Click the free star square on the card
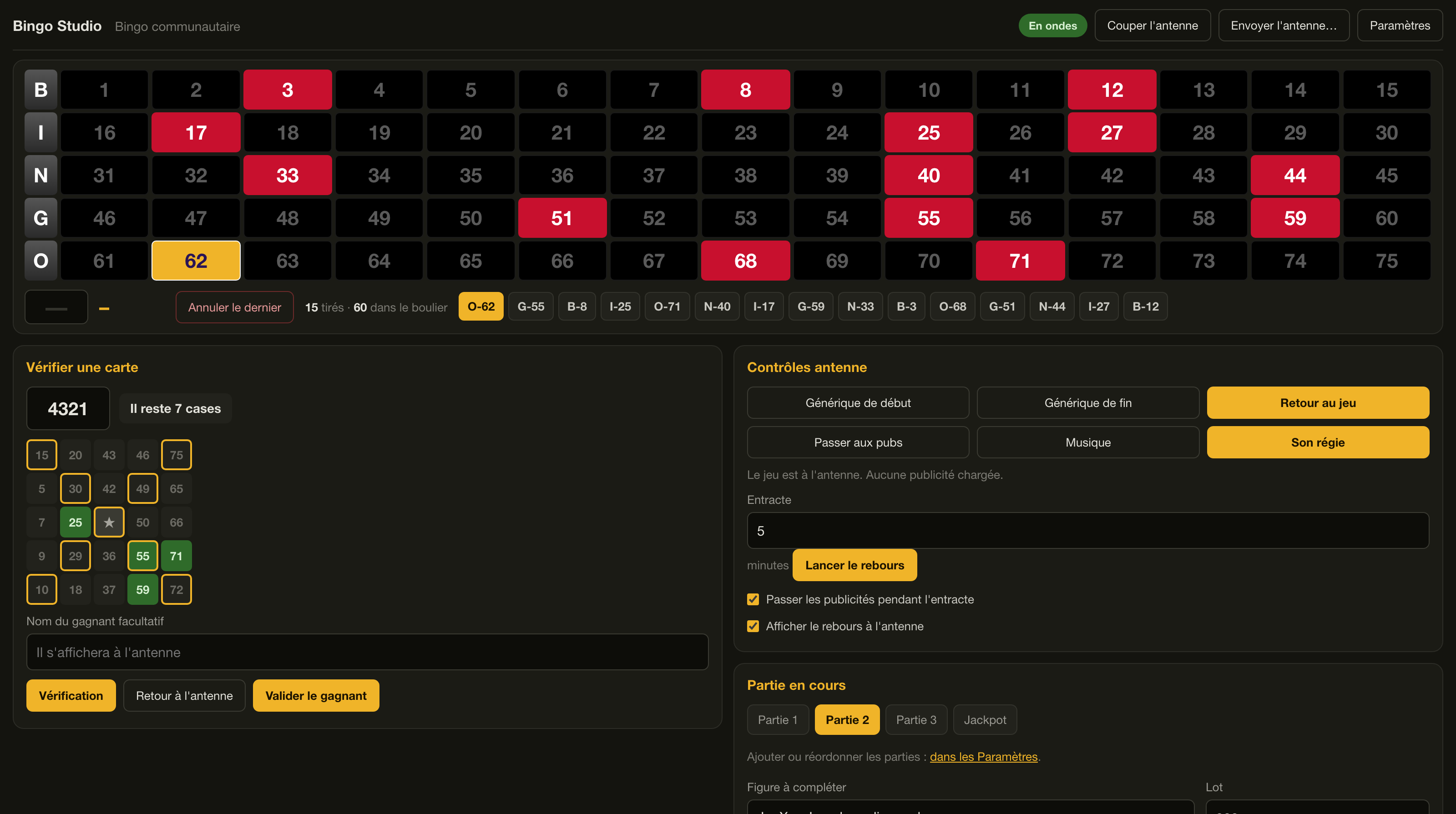 point(109,522)
